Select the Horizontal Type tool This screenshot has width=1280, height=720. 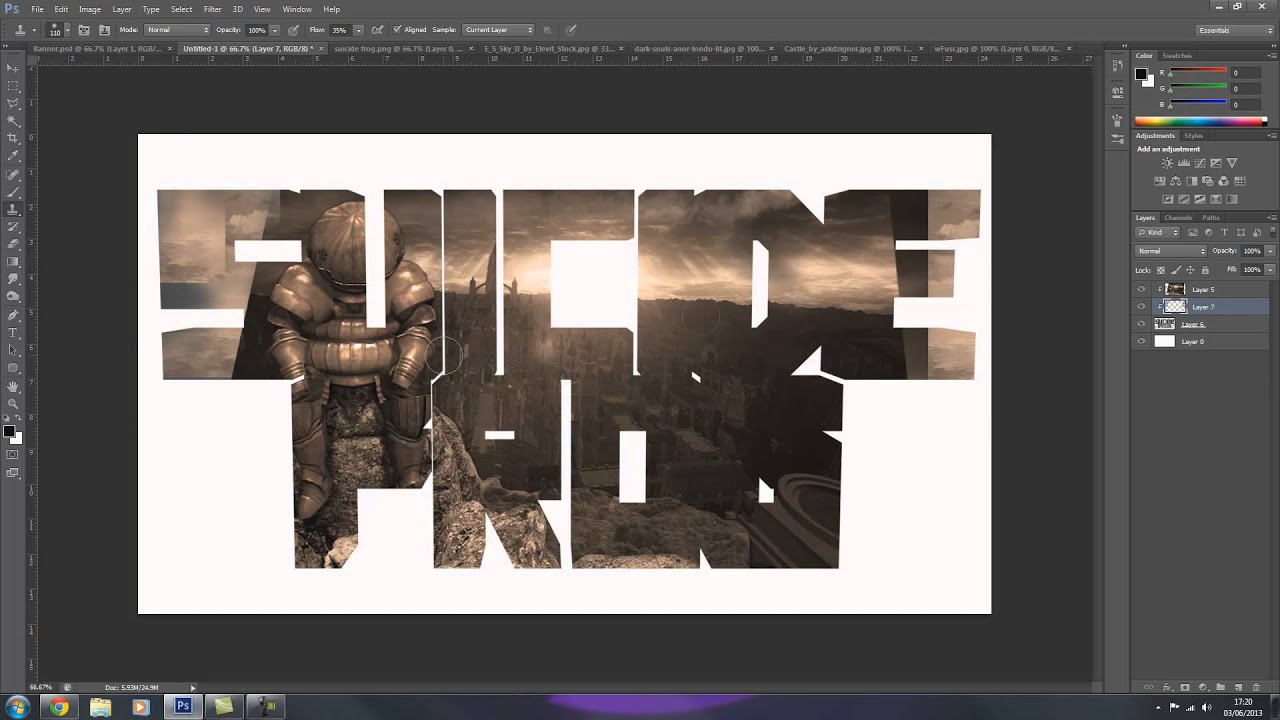[x=13, y=333]
